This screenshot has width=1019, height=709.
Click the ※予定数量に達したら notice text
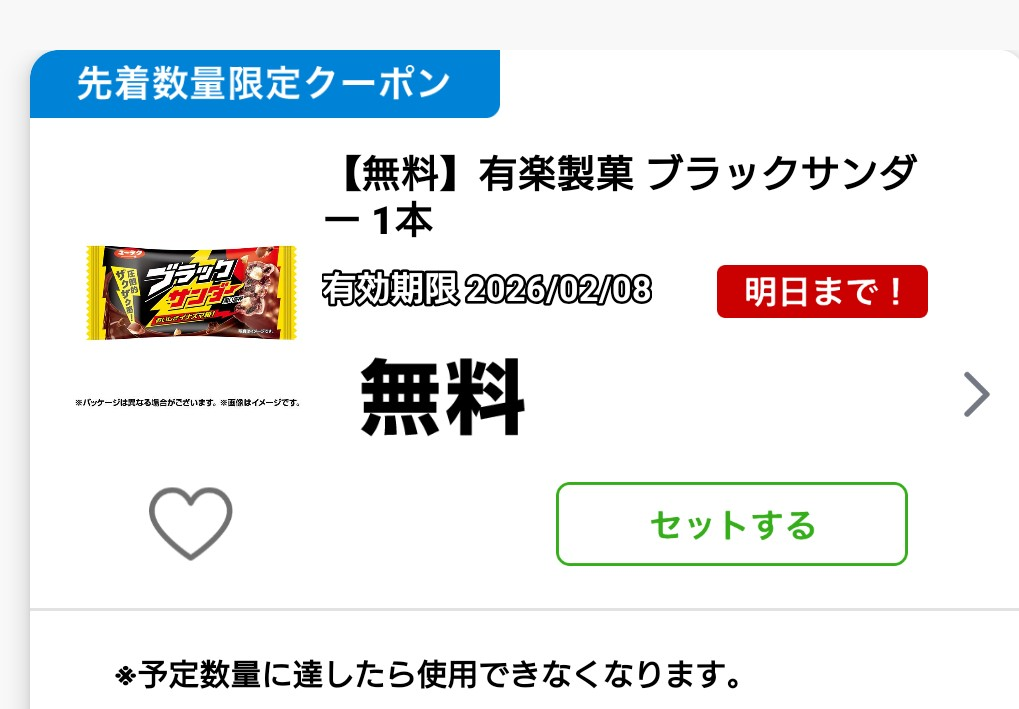point(428,675)
